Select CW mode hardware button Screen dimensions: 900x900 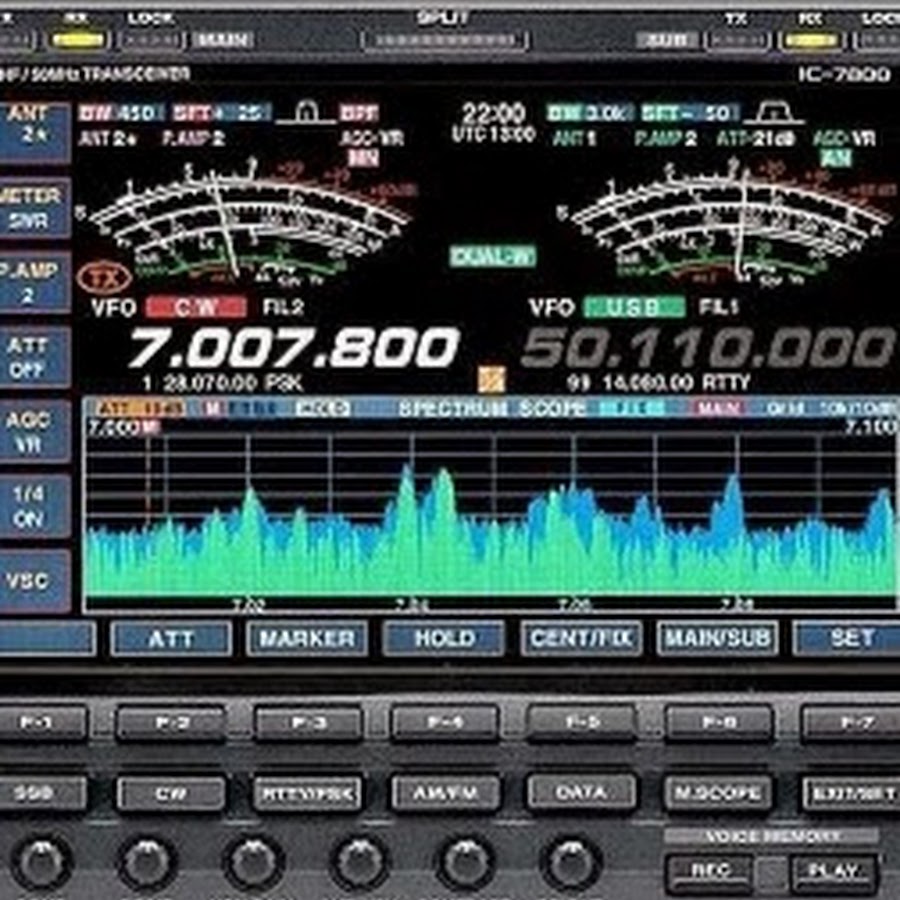(x=170, y=794)
